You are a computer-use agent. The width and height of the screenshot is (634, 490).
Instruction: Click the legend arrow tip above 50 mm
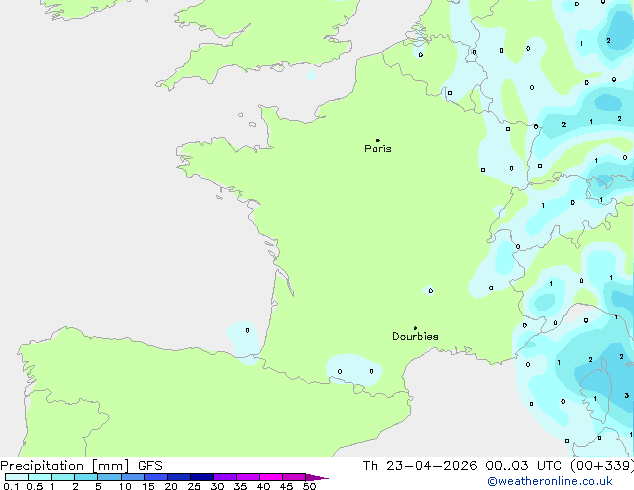pos(317,477)
